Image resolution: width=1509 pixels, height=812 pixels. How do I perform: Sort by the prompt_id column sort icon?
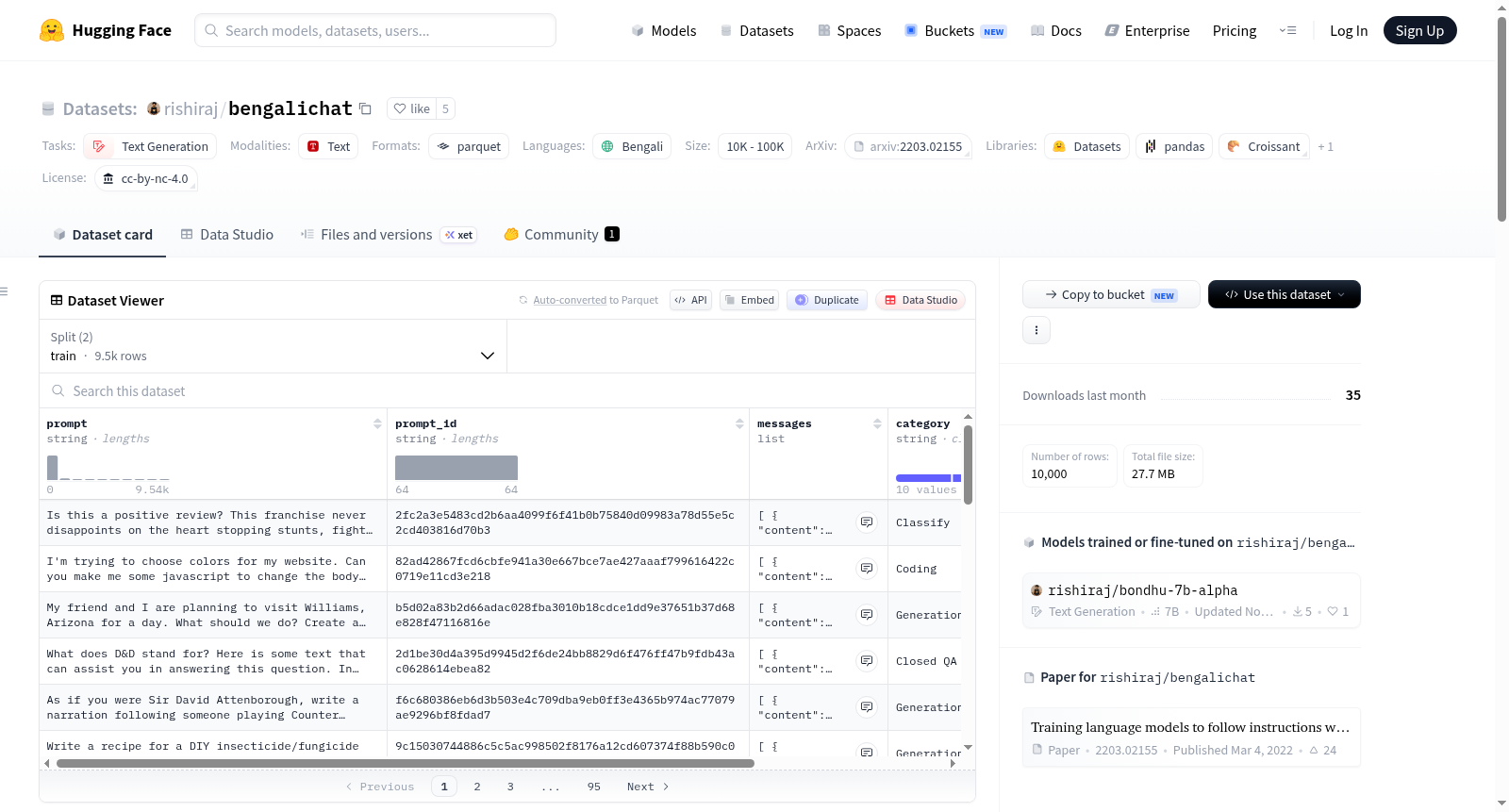[739, 423]
